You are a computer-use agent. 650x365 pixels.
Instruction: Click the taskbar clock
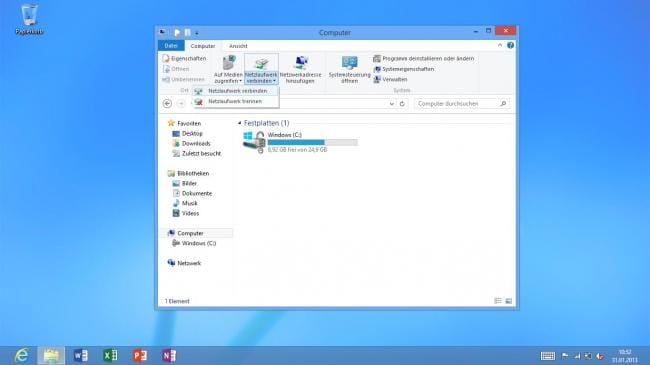pos(625,356)
